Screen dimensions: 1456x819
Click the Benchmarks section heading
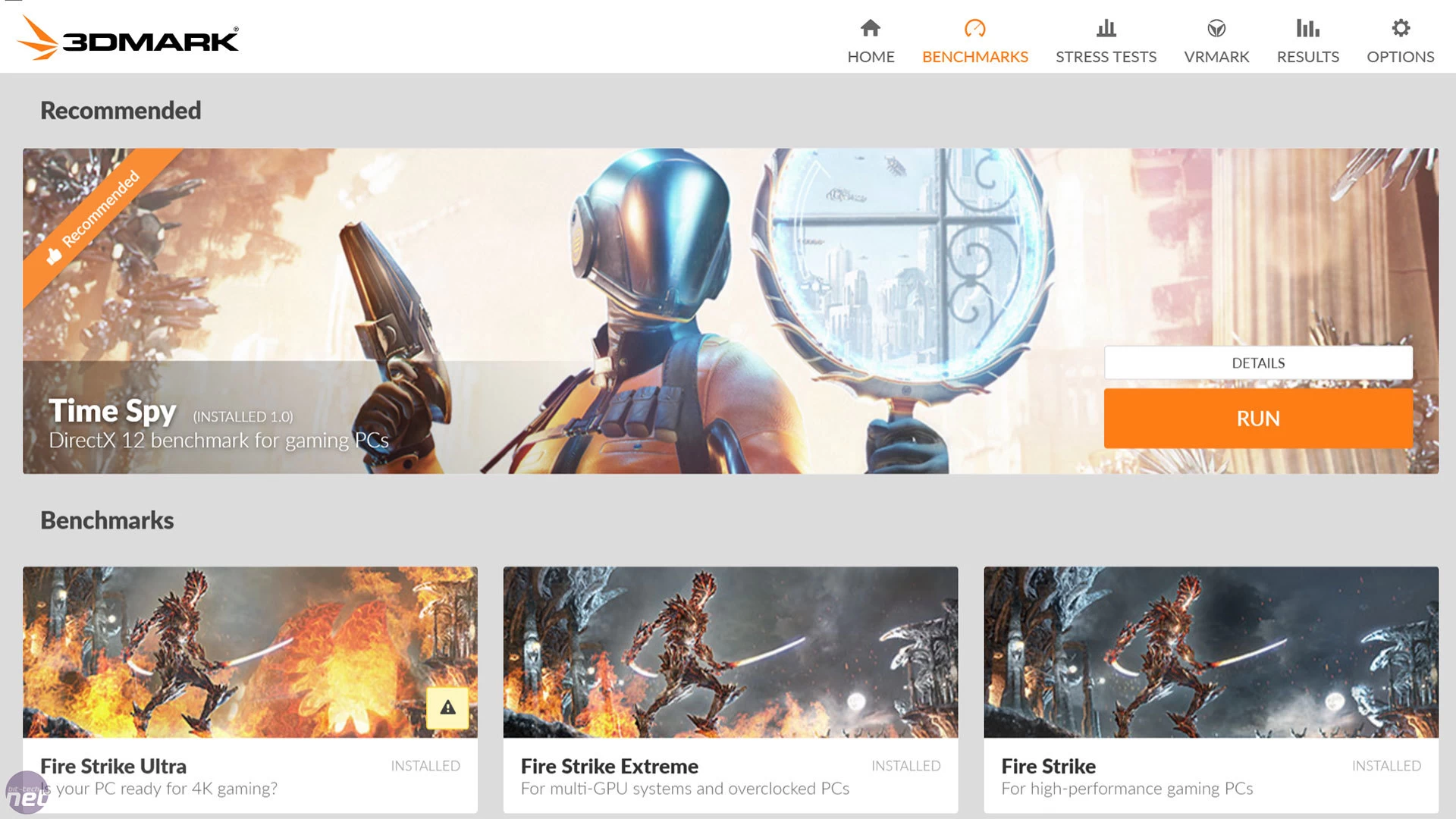107,520
